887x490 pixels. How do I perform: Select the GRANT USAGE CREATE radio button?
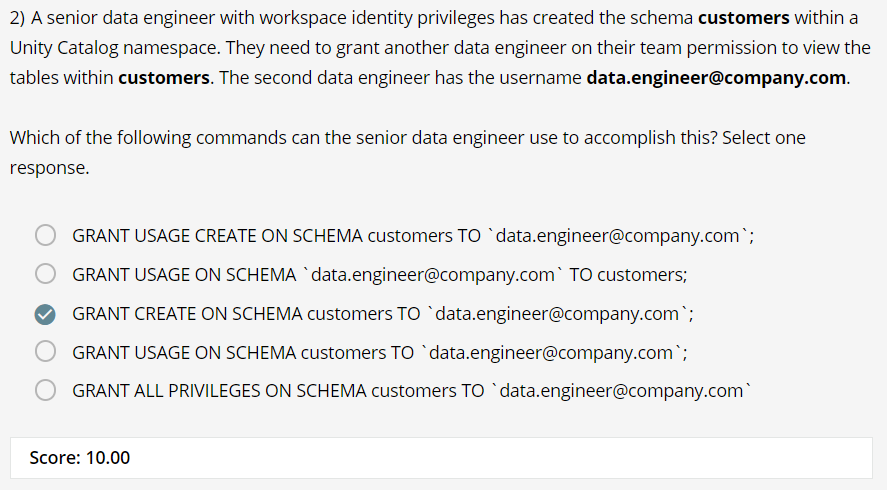click(x=46, y=236)
